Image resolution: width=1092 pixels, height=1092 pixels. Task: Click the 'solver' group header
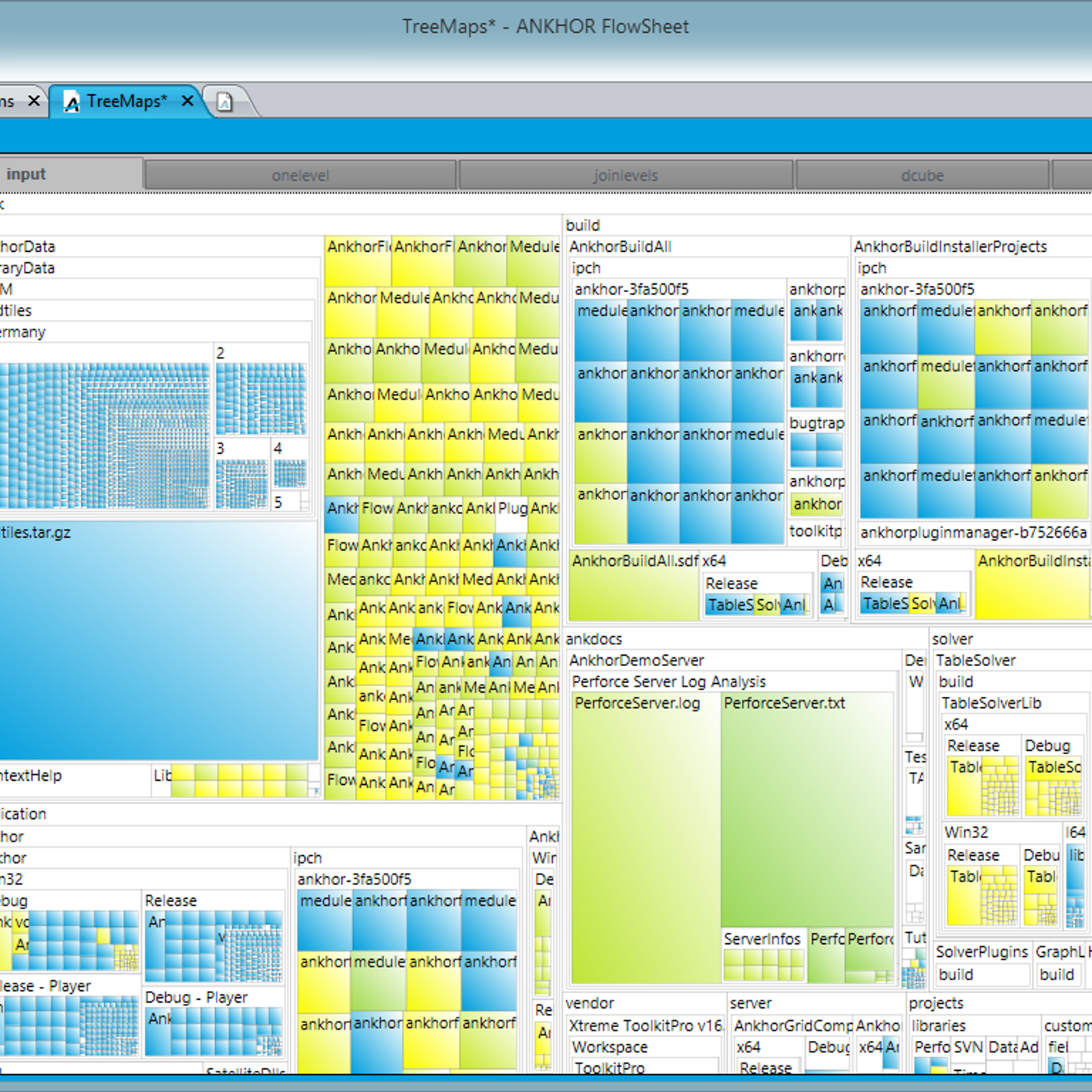pos(952,639)
